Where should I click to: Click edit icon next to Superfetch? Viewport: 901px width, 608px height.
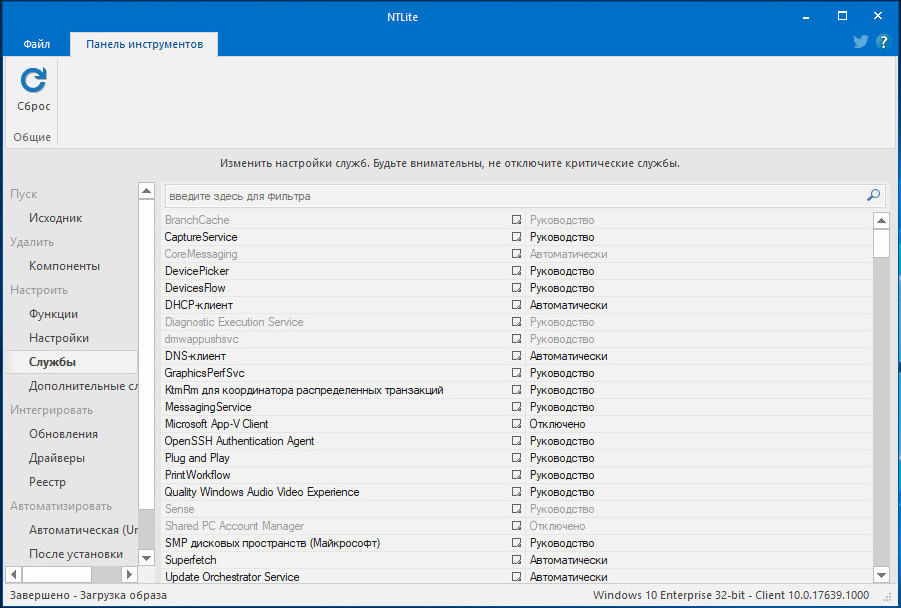[516, 560]
